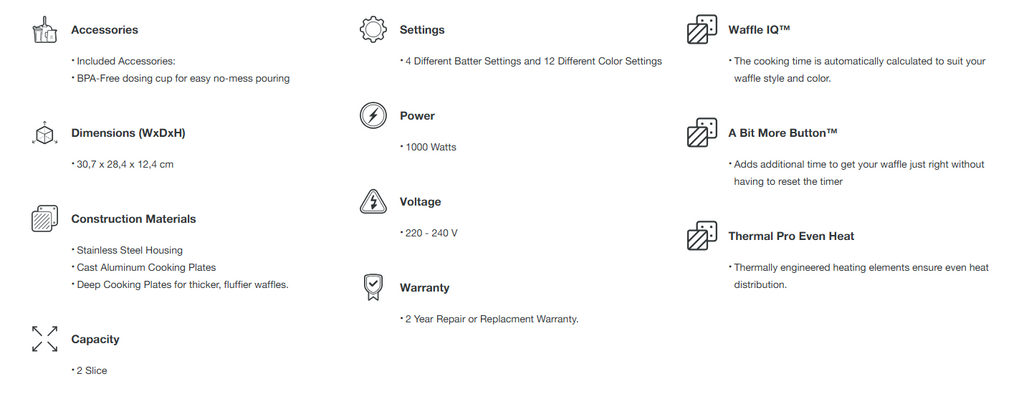Click the Stainless Steel Housing bullet
Viewport: 1024px width, 394px height.
point(130,250)
